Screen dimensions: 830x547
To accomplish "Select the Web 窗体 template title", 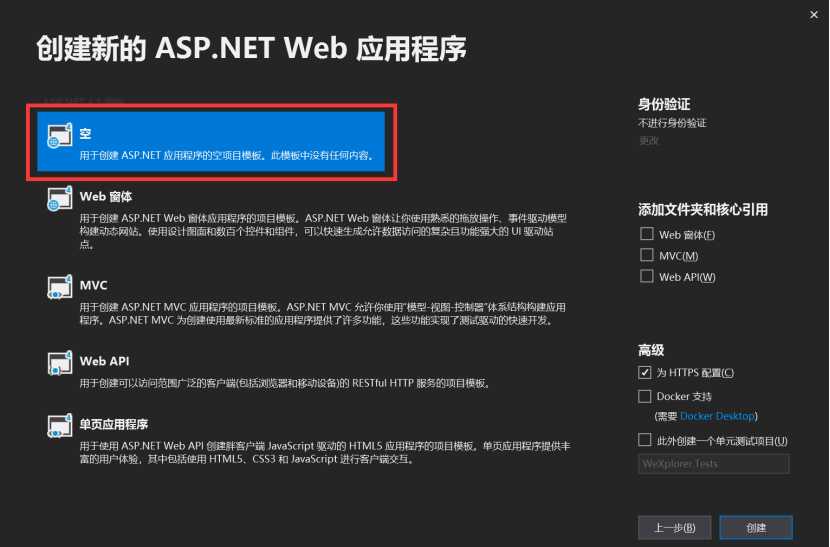I will click(x=106, y=196).
